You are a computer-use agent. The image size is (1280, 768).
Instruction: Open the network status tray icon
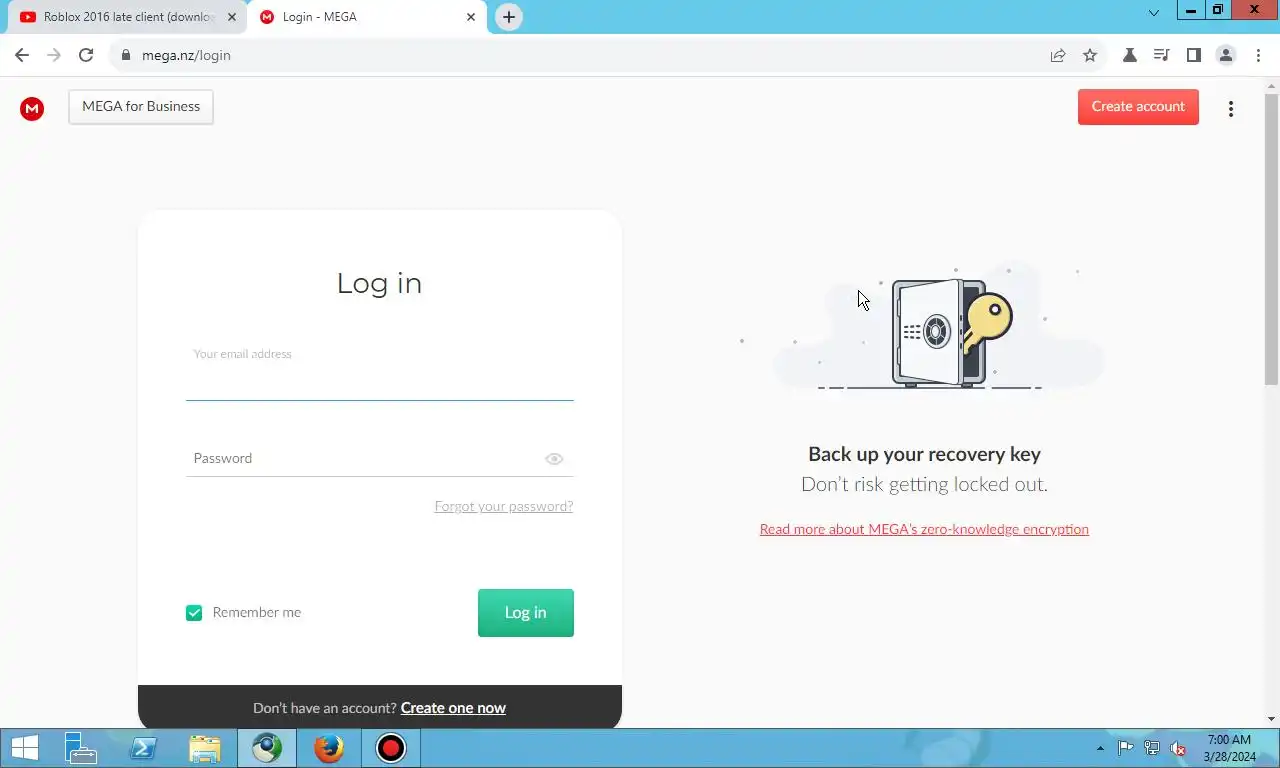pyautogui.click(x=1152, y=748)
